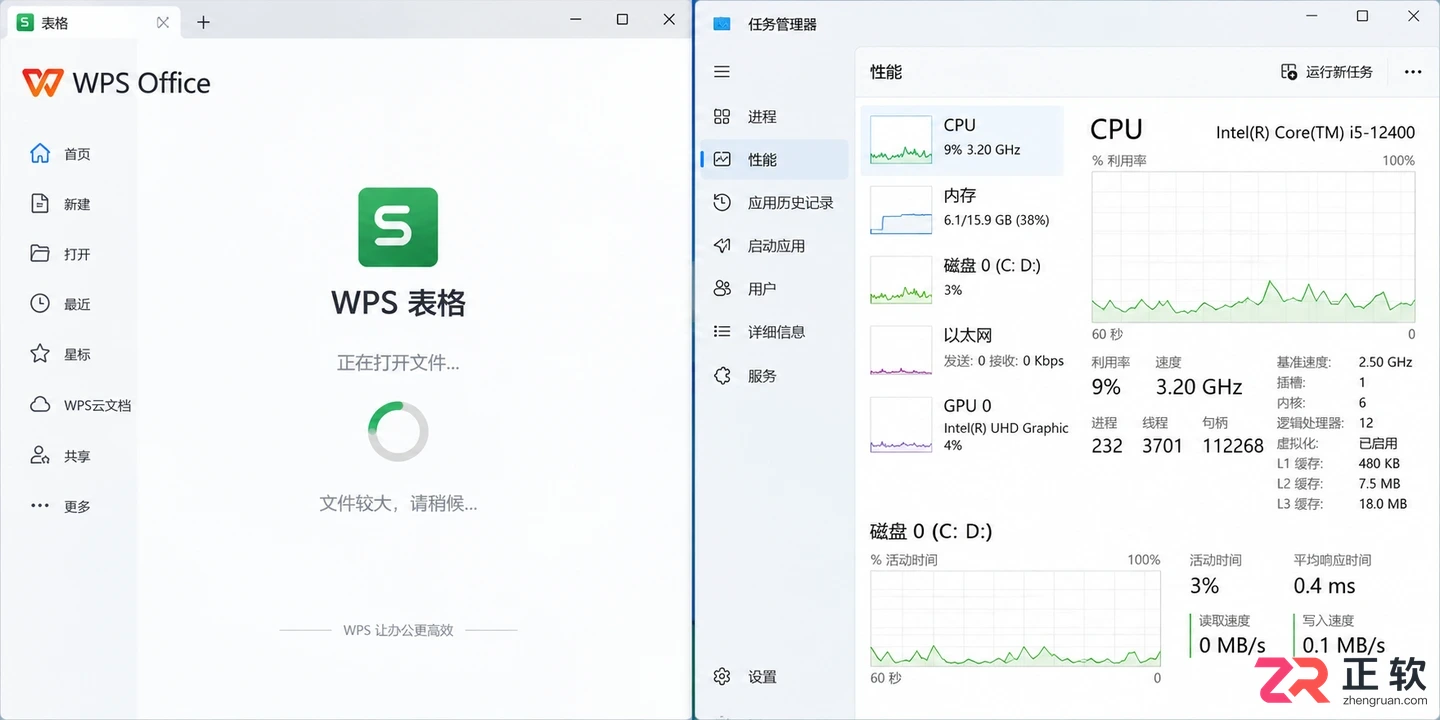Image resolution: width=1440 pixels, height=720 pixels.
Task: Open 服务 page in Task Manager
Action: 775,376
